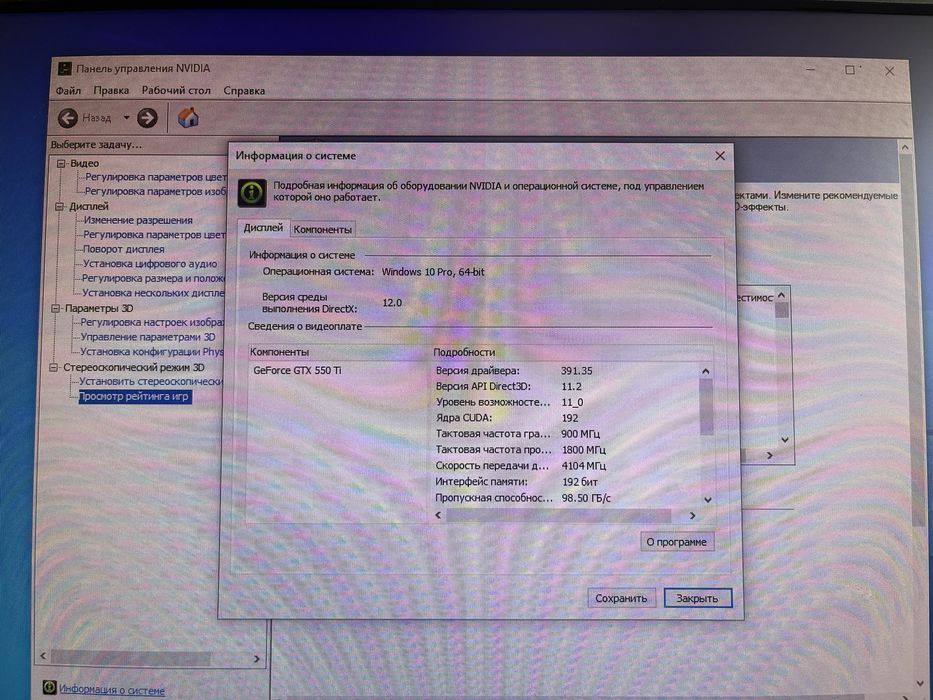Select Изменение разрешения in tree
Viewport: 933px width, 700px height.
138,220
